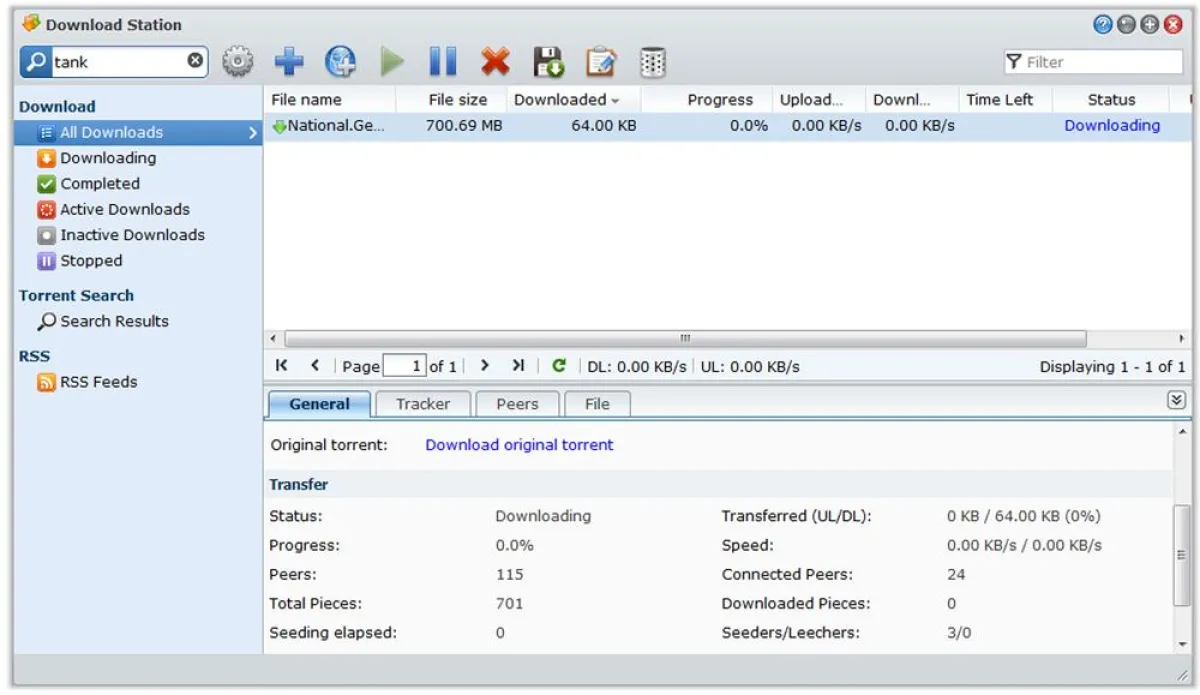Select RSS Feeds in sidebar
The width and height of the screenshot is (1200, 695).
(x=98, y=382)
